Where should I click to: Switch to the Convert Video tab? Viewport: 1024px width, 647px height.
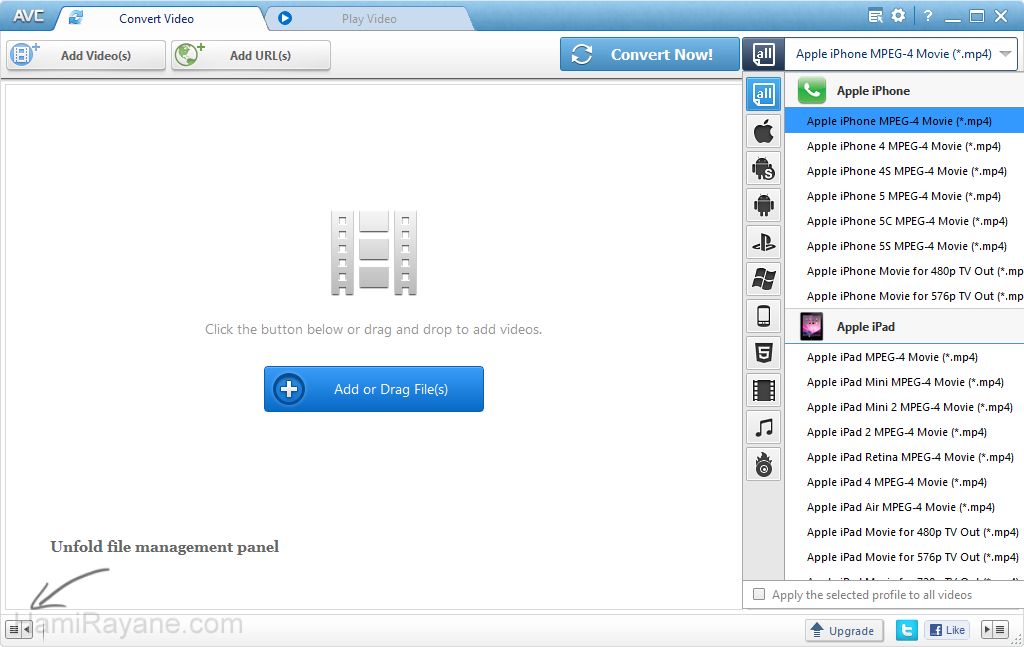pos(156,19)
